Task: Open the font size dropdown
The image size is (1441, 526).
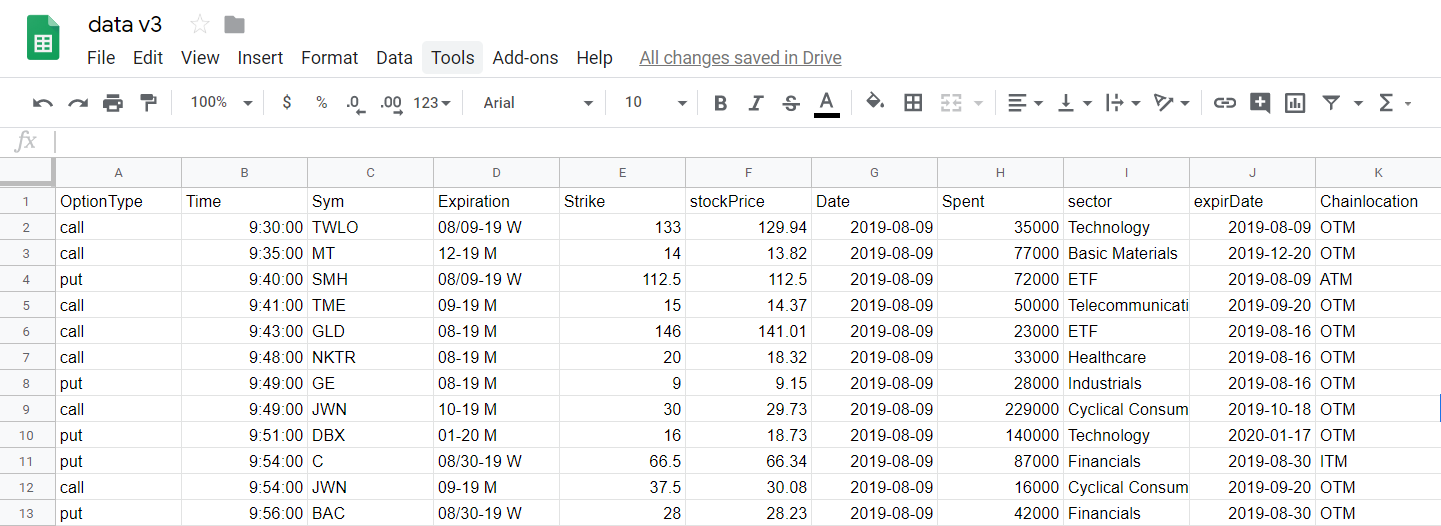Action: [656, 102]
